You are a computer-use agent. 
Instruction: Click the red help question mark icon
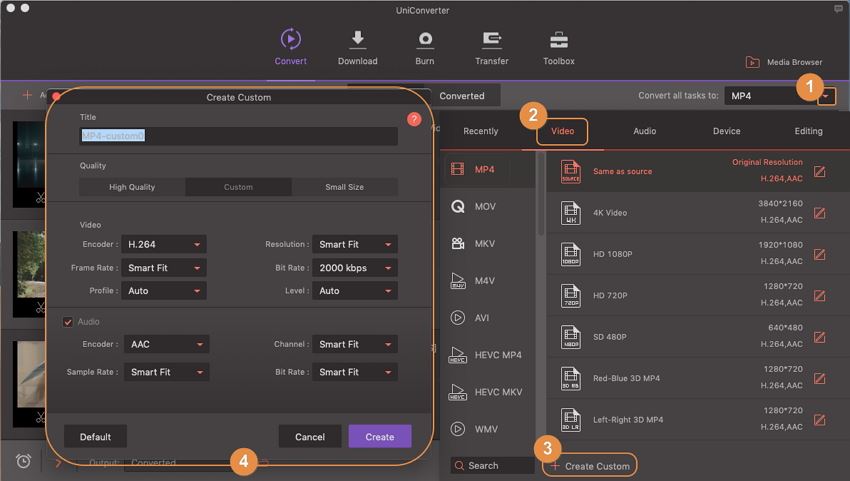[x=415, y=119]
